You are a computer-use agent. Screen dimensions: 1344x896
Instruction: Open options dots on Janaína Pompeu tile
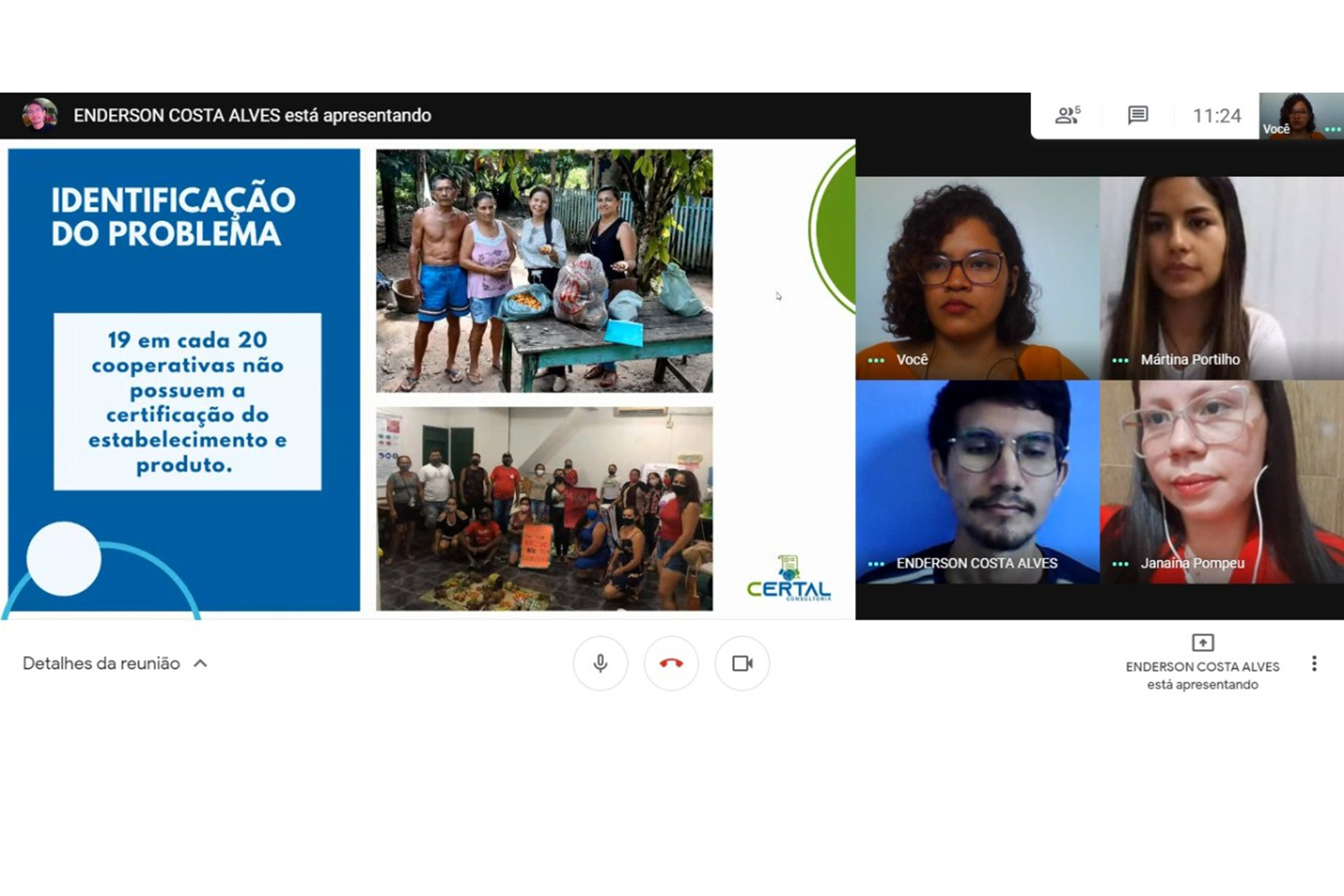pos(1120,564)
